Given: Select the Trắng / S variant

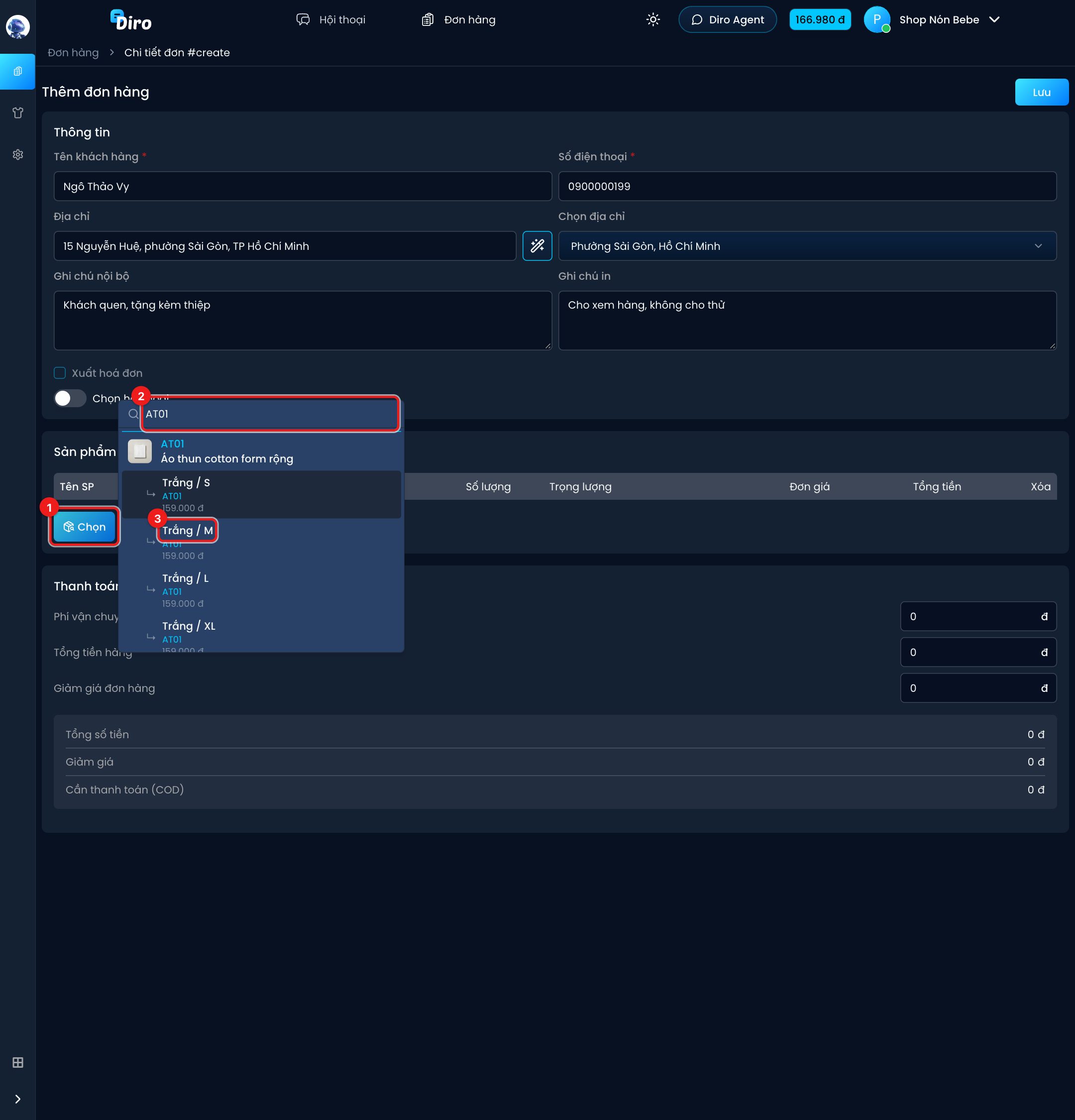Looking at the screenshot, I should pos(261,494).
